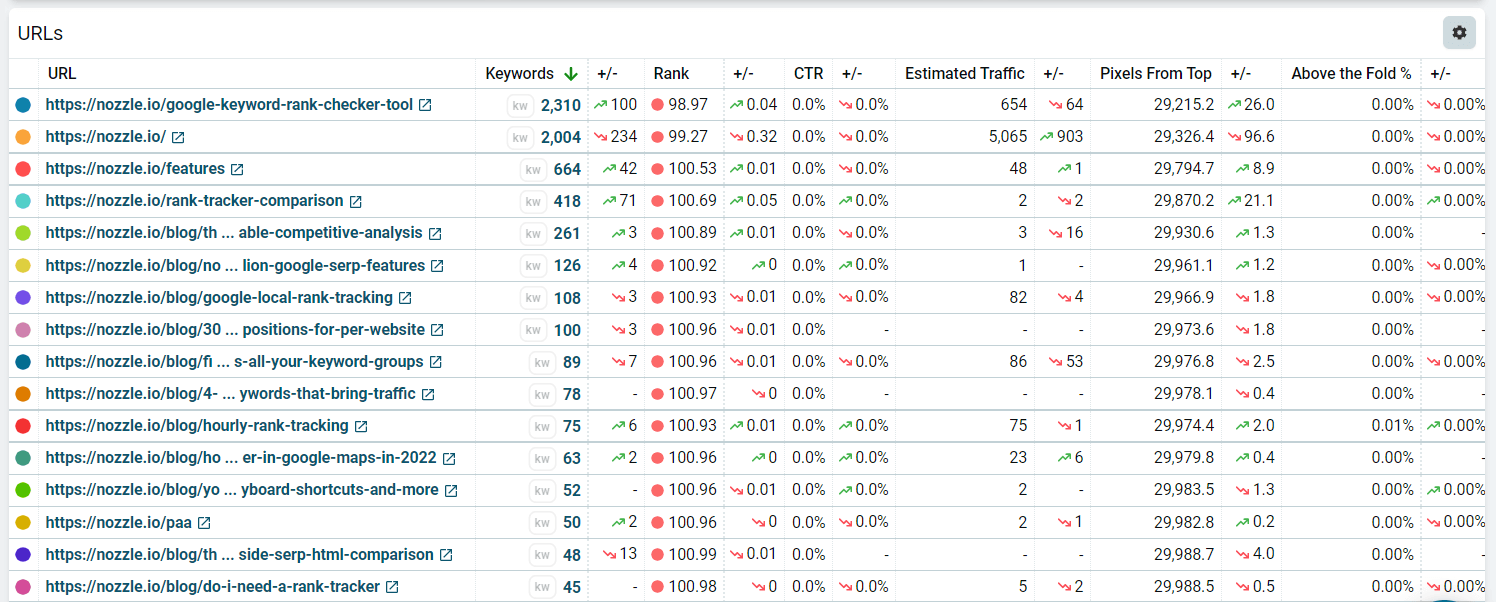Open external link icon beside https://nozzle.io/
The height and width of the screenshot is (602, 1496).
[x=178, y=137]
